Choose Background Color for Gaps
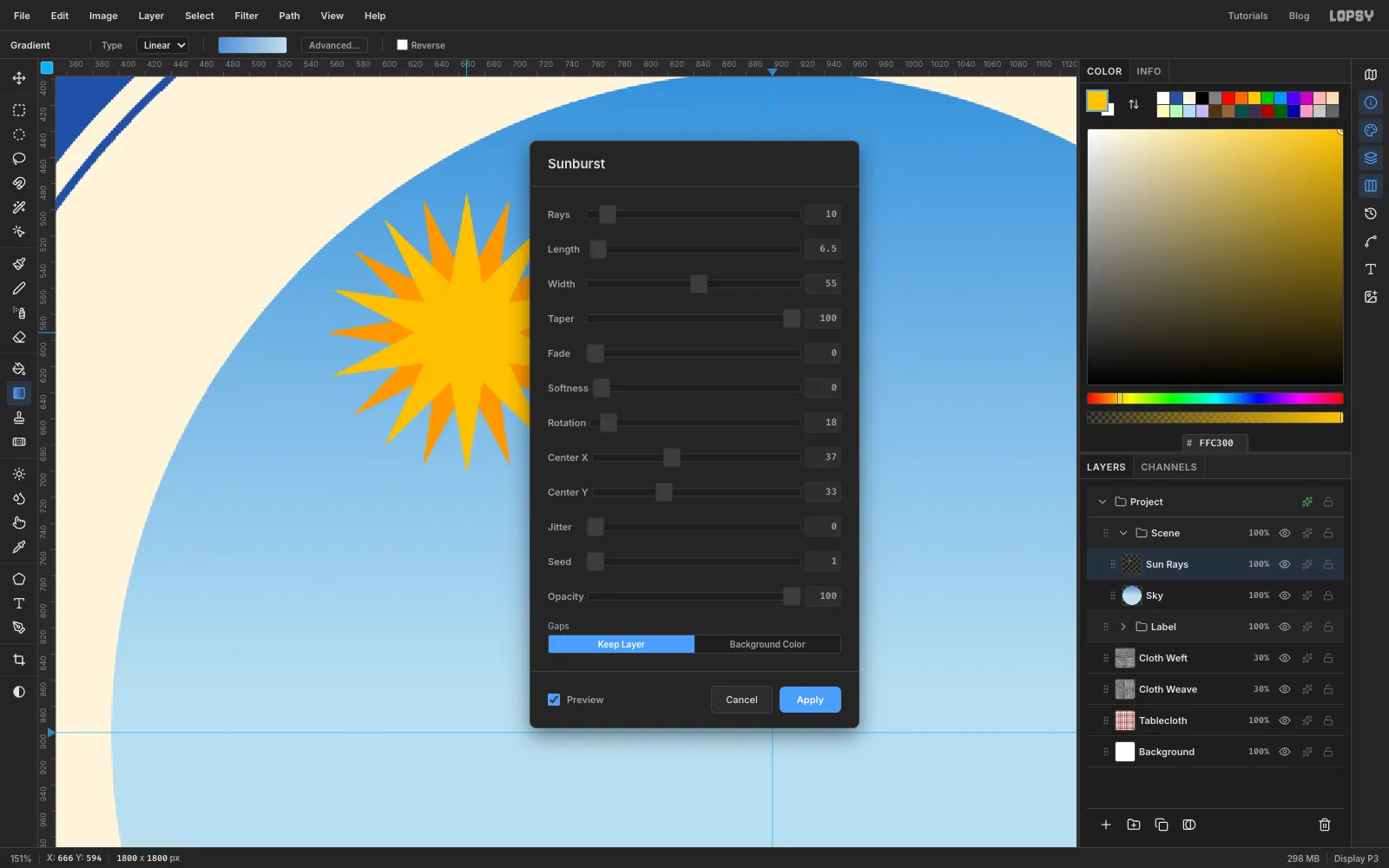This screenshot has height=868, width=1389. pos(767,644)
